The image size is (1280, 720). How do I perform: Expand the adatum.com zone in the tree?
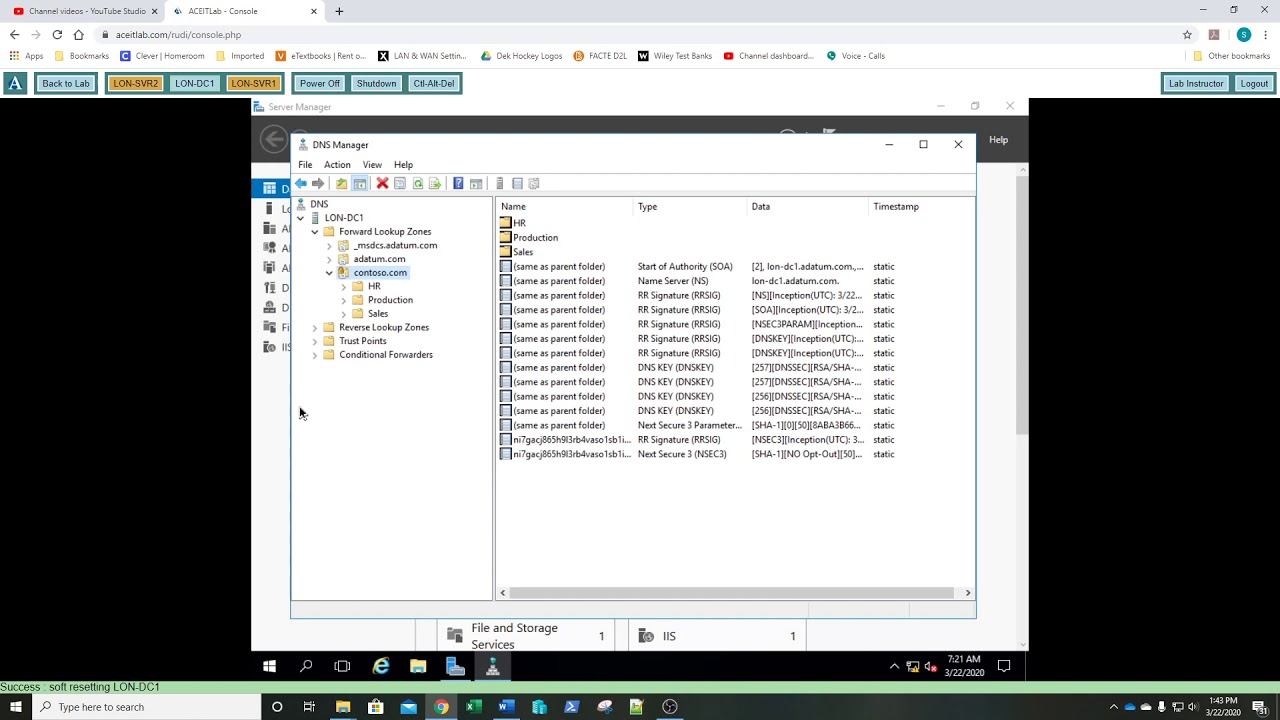tap(329, 259)
